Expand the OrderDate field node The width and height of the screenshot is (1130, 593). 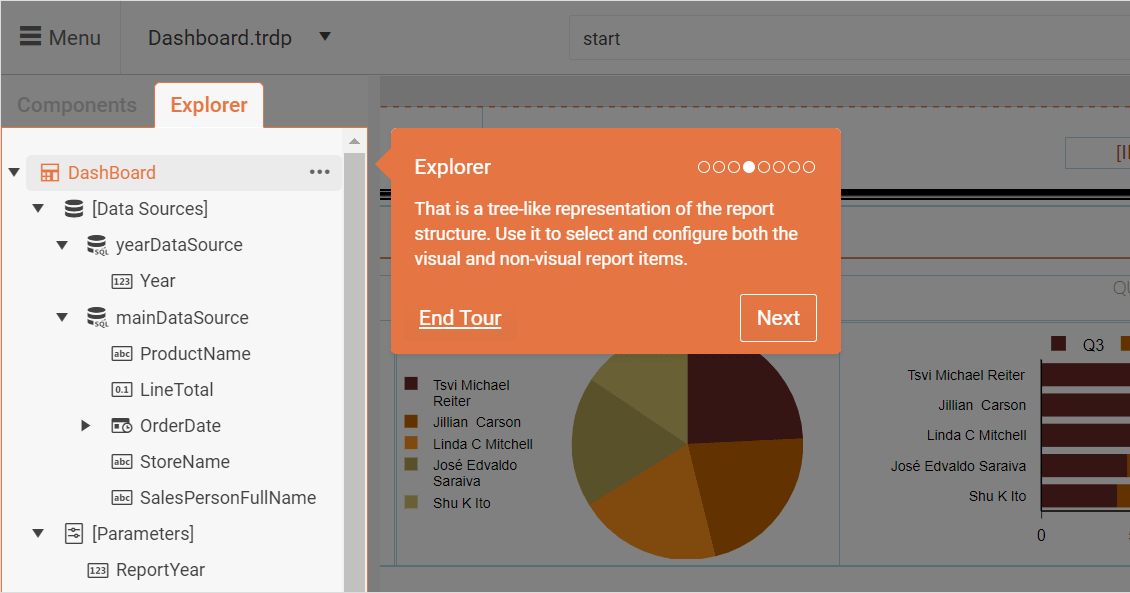point(86,425)
